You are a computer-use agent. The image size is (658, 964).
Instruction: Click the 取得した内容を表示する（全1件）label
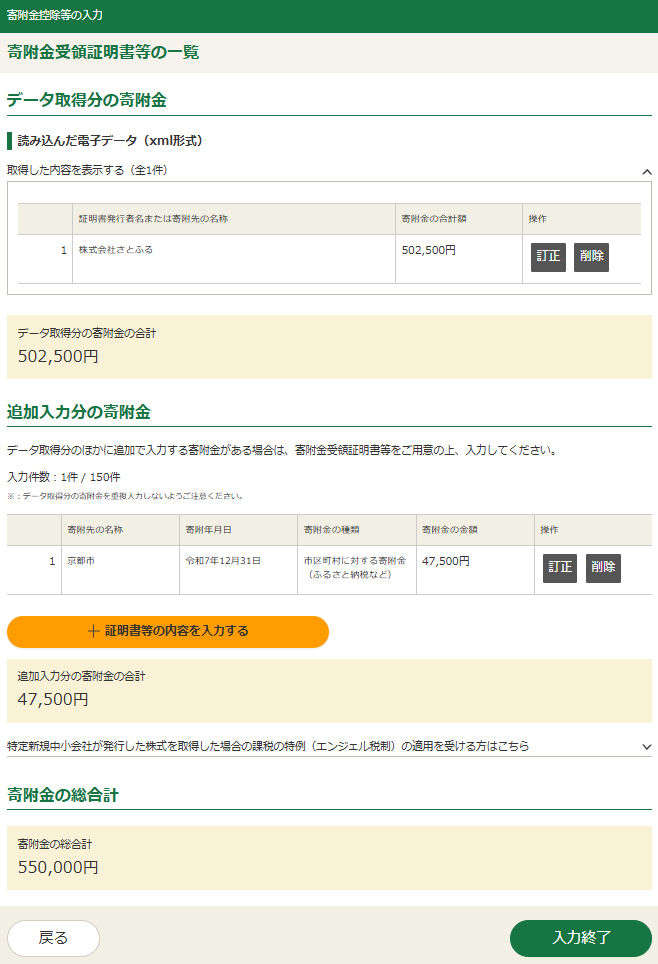click(87, 171)
